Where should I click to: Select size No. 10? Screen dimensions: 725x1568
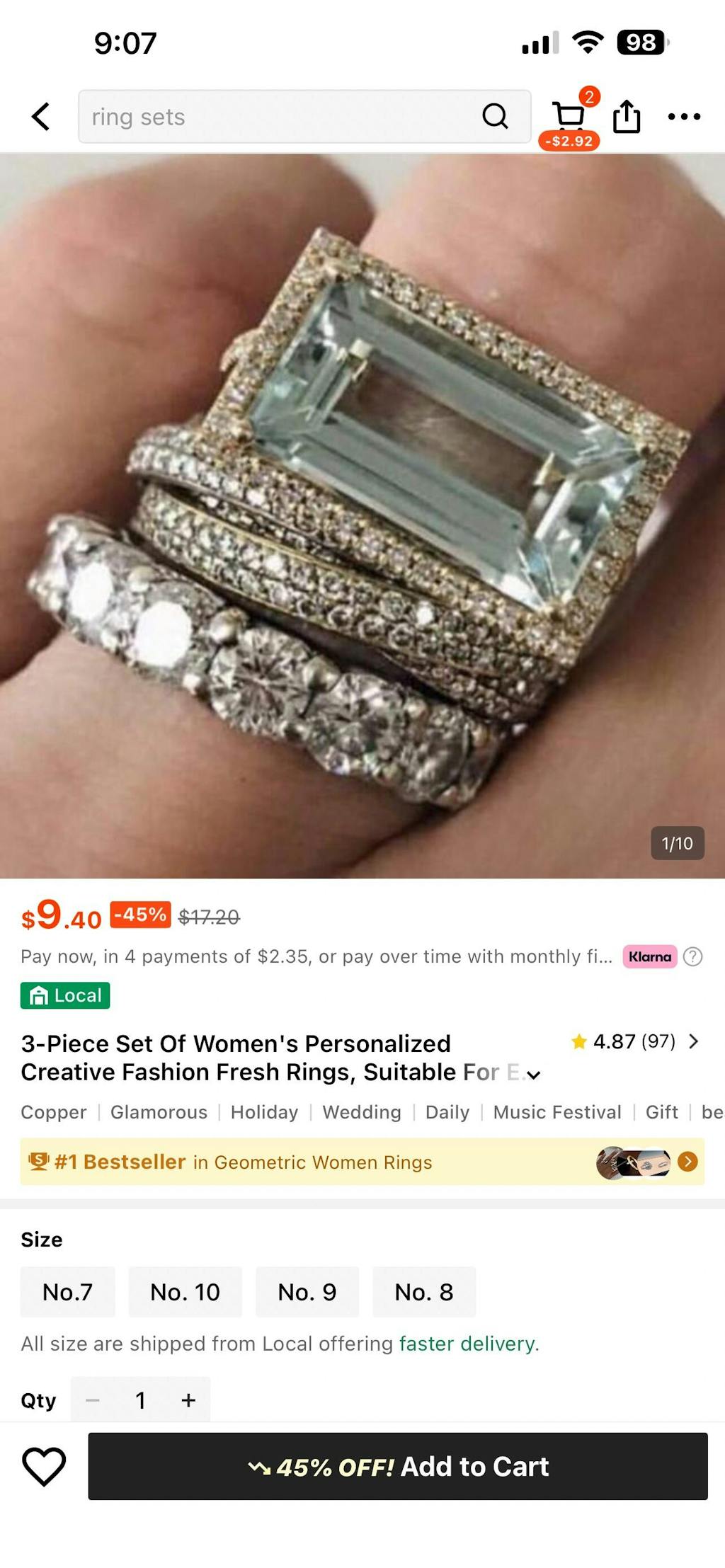click(185, 1292)
